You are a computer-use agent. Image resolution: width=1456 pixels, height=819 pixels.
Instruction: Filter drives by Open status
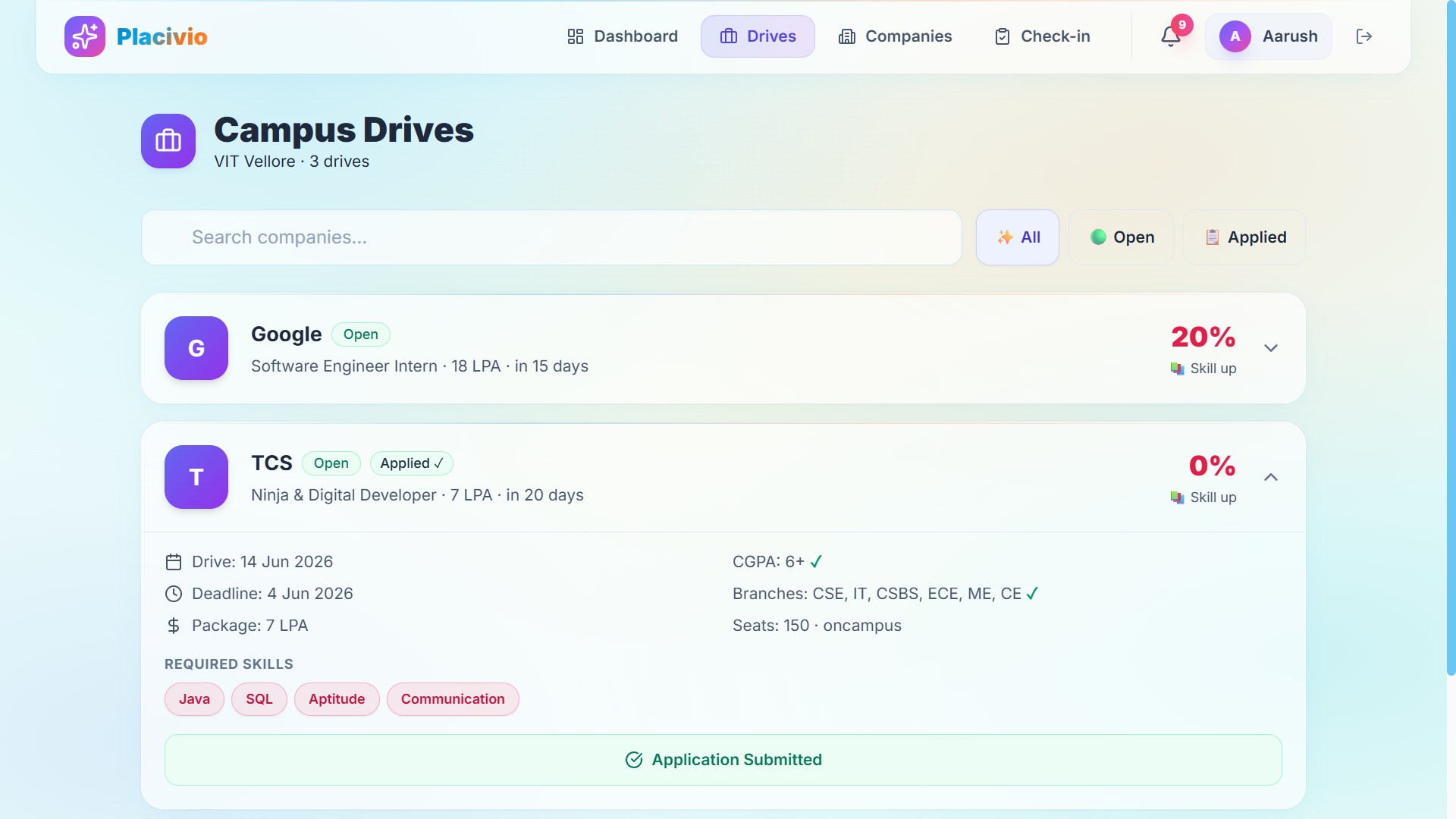1122,237
